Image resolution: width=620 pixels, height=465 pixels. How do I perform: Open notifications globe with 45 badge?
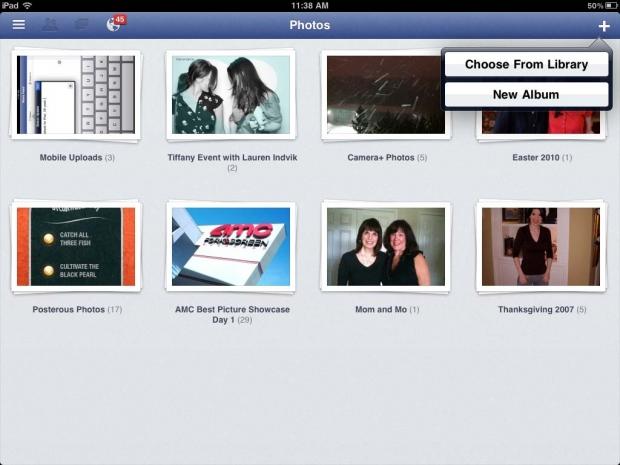(116, 23)
